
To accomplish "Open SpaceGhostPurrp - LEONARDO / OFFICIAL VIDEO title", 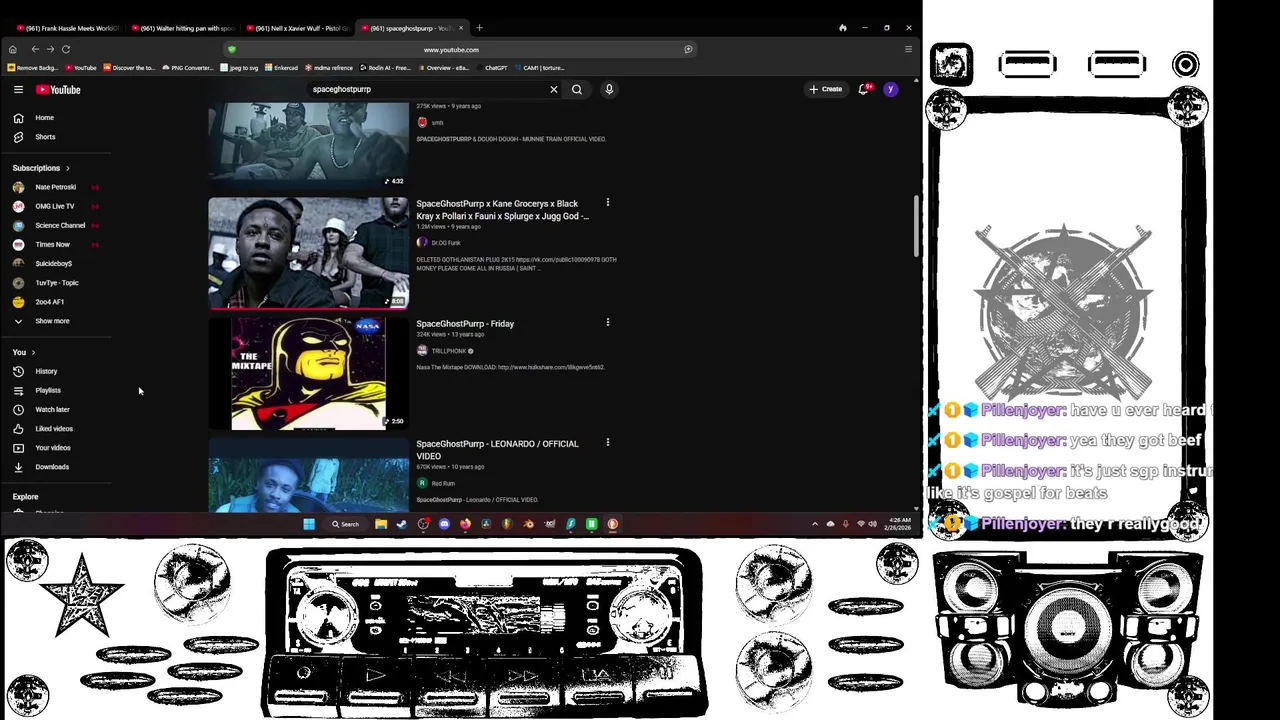I will pos(497,450).
